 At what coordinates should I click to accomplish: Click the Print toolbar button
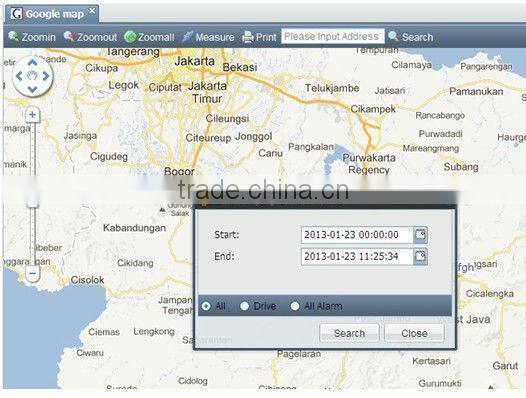click(259, 37)
